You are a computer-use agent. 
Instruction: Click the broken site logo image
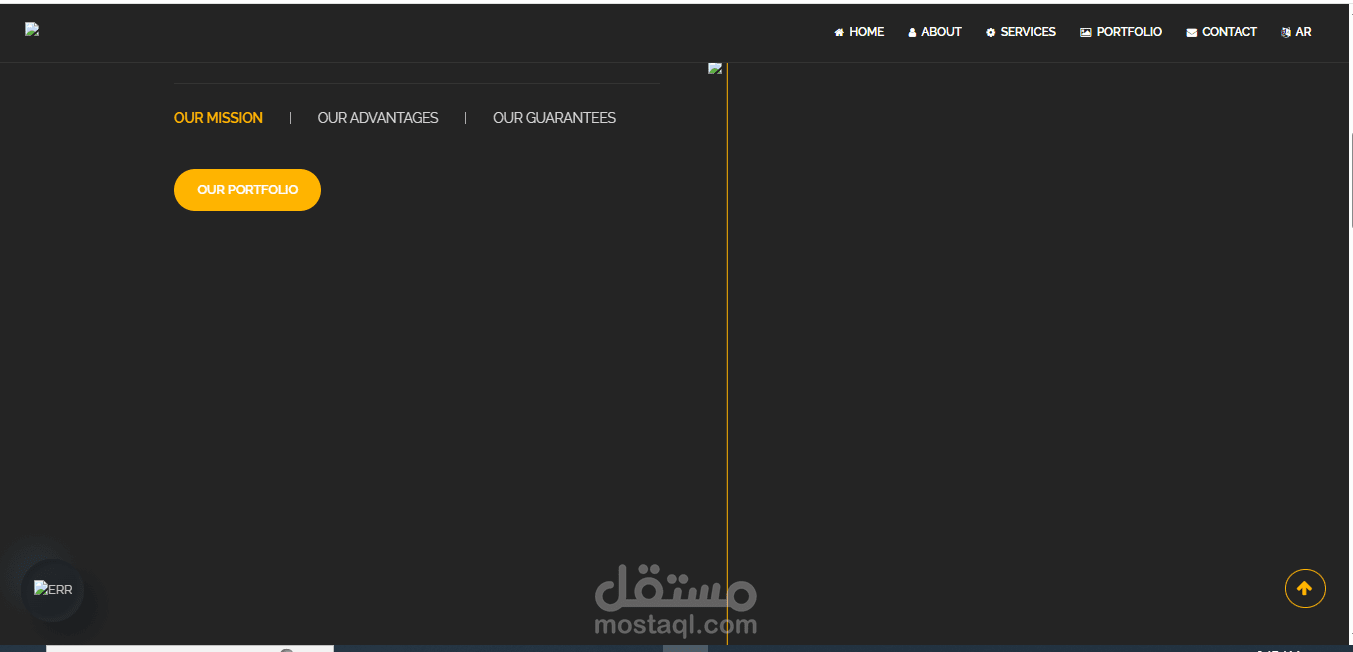click(32, 30)
